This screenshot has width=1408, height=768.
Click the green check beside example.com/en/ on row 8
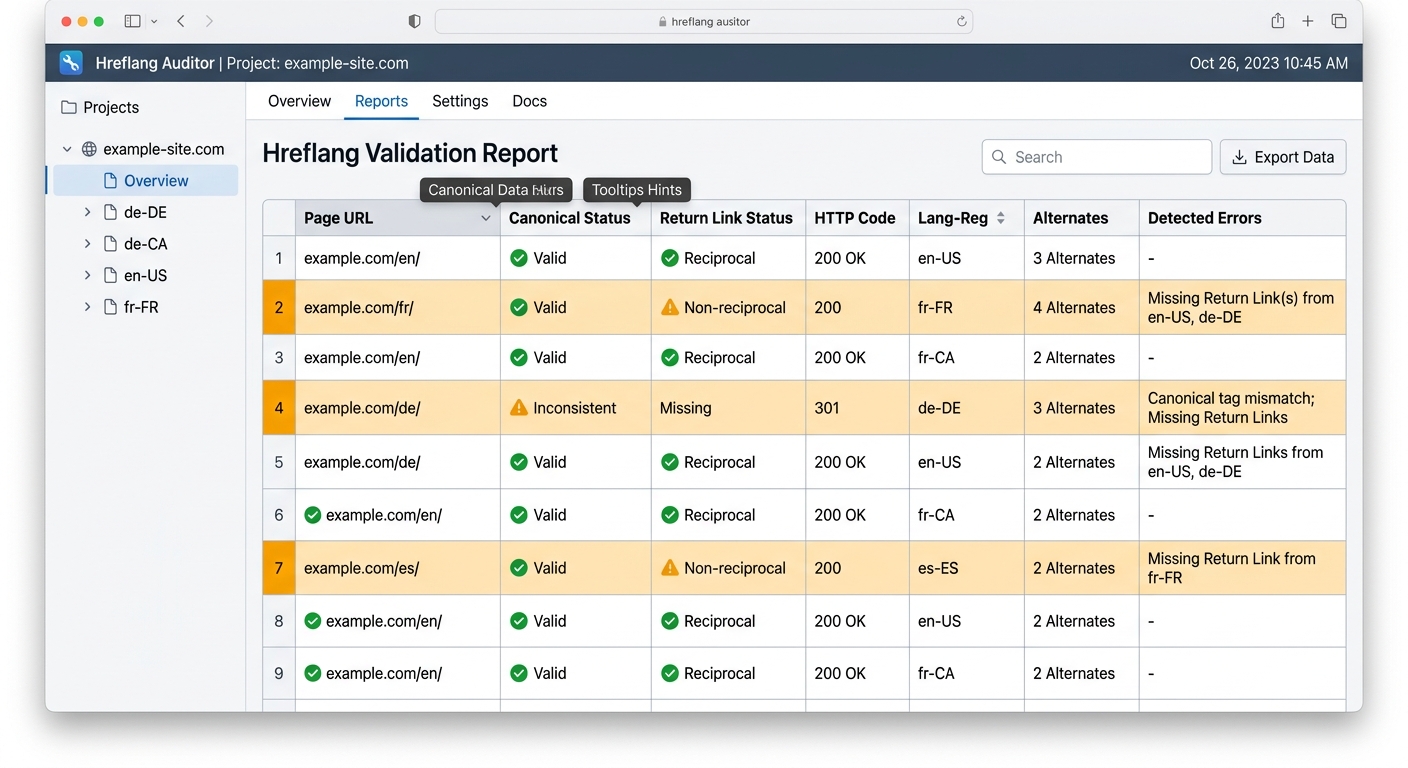click(x=312, y=620)
